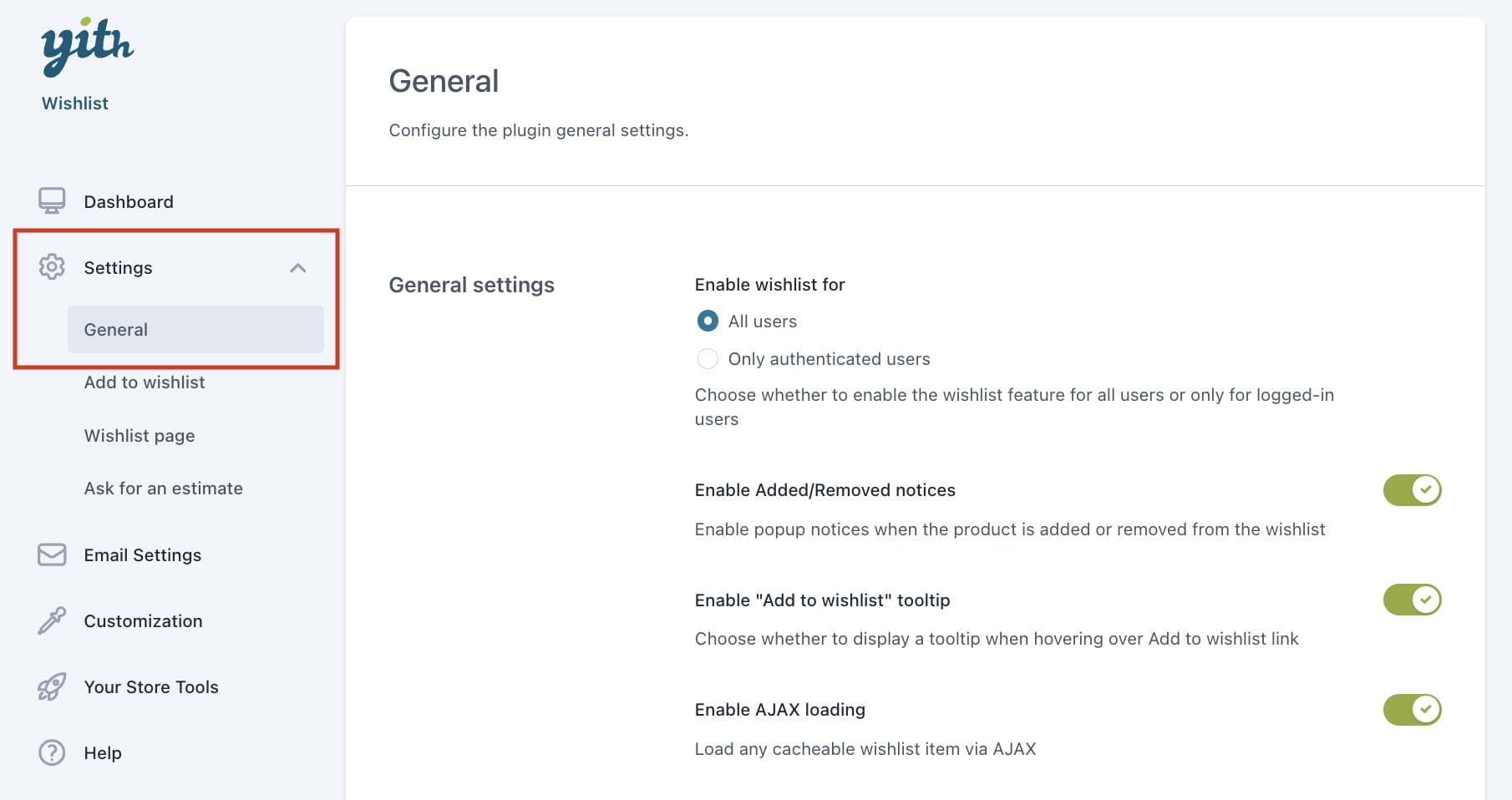Select the General settings submenu

coord(195,329)
